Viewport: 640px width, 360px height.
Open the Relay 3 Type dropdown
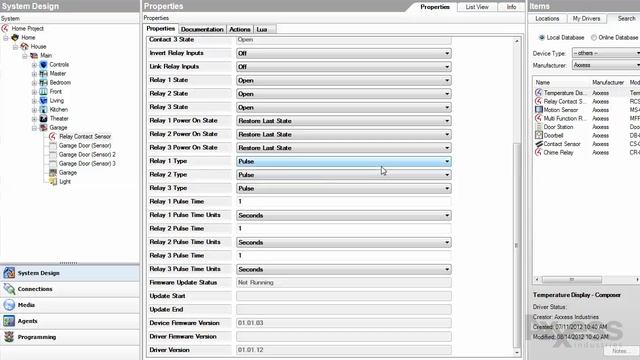click(x=344, y=188)
